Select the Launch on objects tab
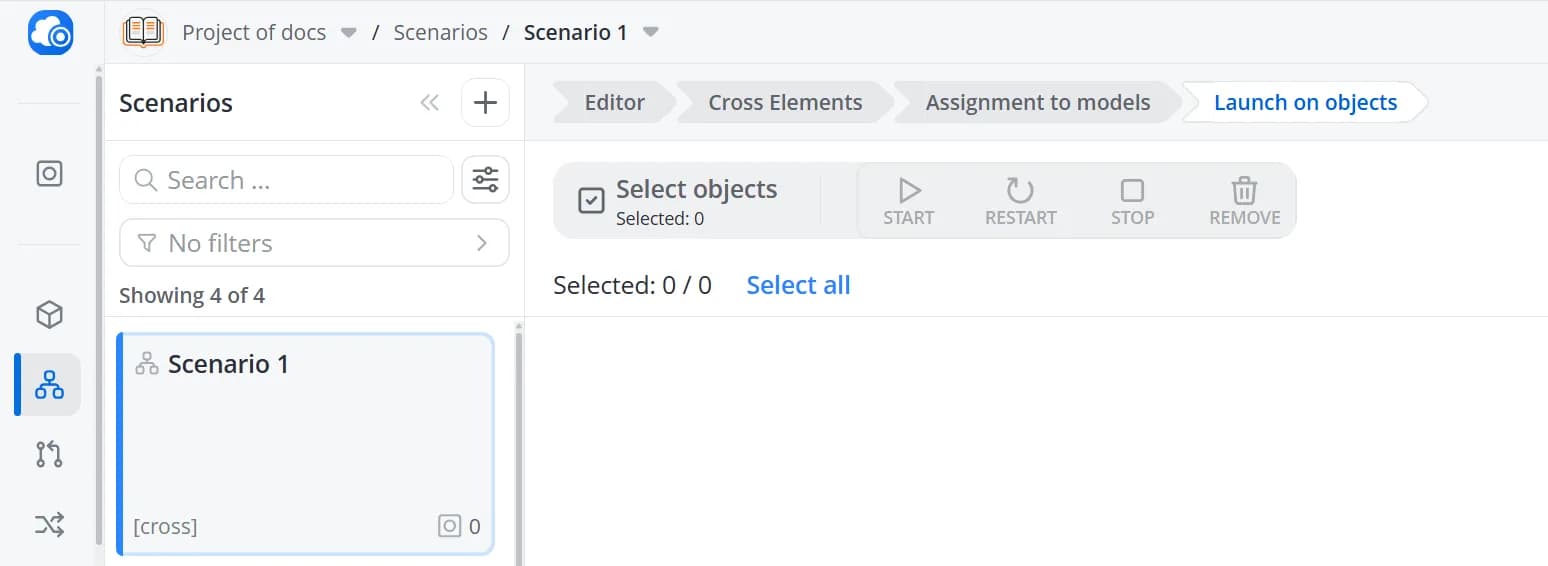Viewport: 1548px width, 566px height. pyautogui.click(x=1305, y=102)
